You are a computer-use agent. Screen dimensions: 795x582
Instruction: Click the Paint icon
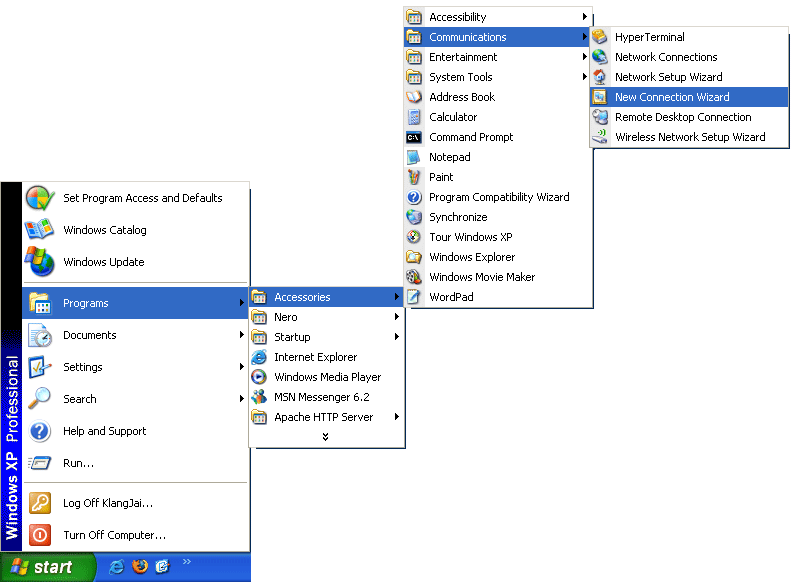(414, 177)
